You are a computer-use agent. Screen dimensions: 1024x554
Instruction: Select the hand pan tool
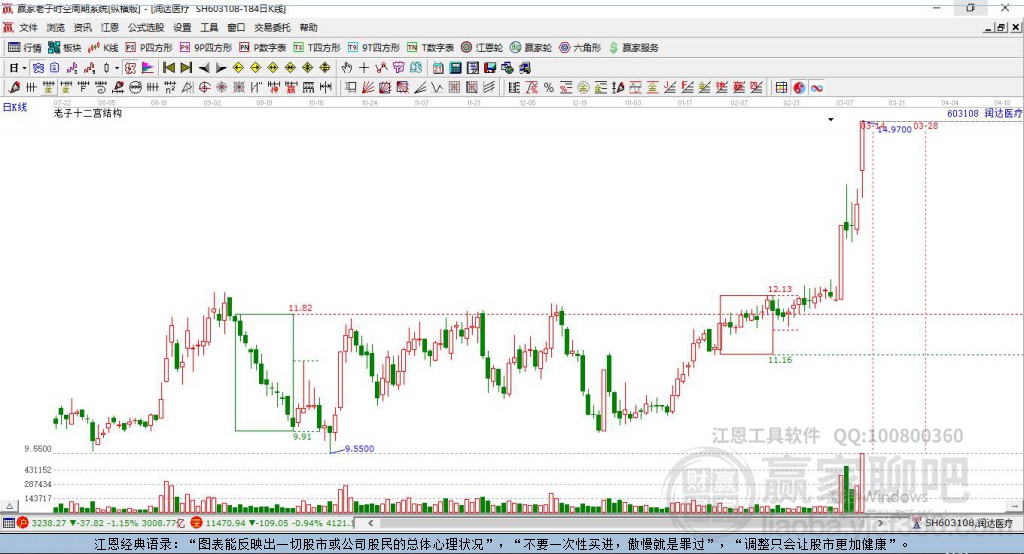[347, 68]
